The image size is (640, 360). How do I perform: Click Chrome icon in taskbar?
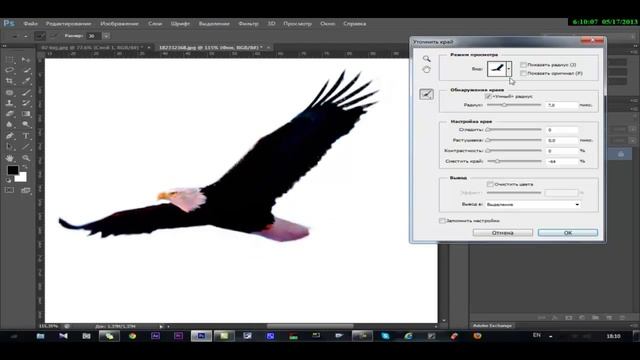coord(132,336)
